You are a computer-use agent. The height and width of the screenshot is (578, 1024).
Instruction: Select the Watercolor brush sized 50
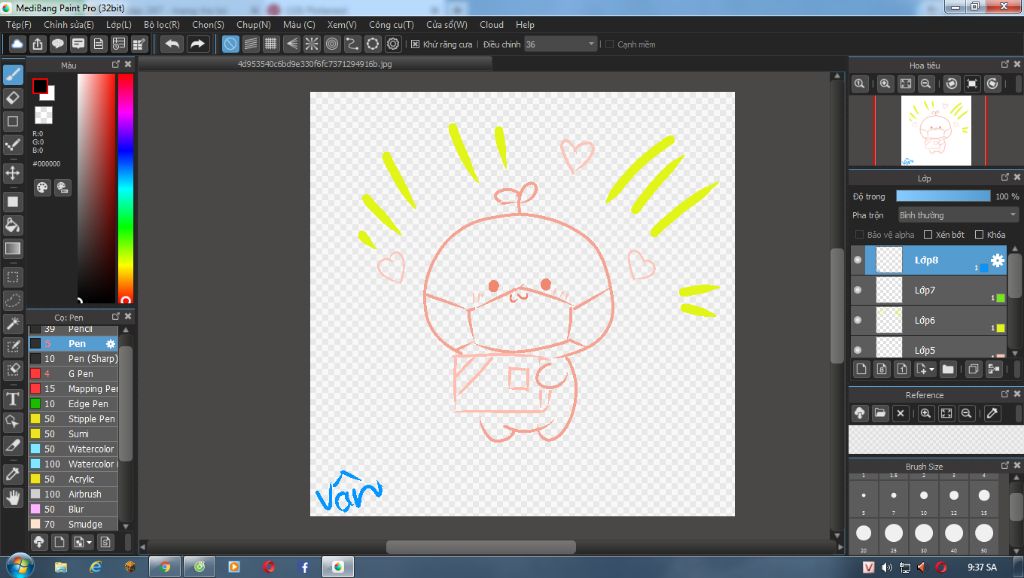[x=73, y=449]
